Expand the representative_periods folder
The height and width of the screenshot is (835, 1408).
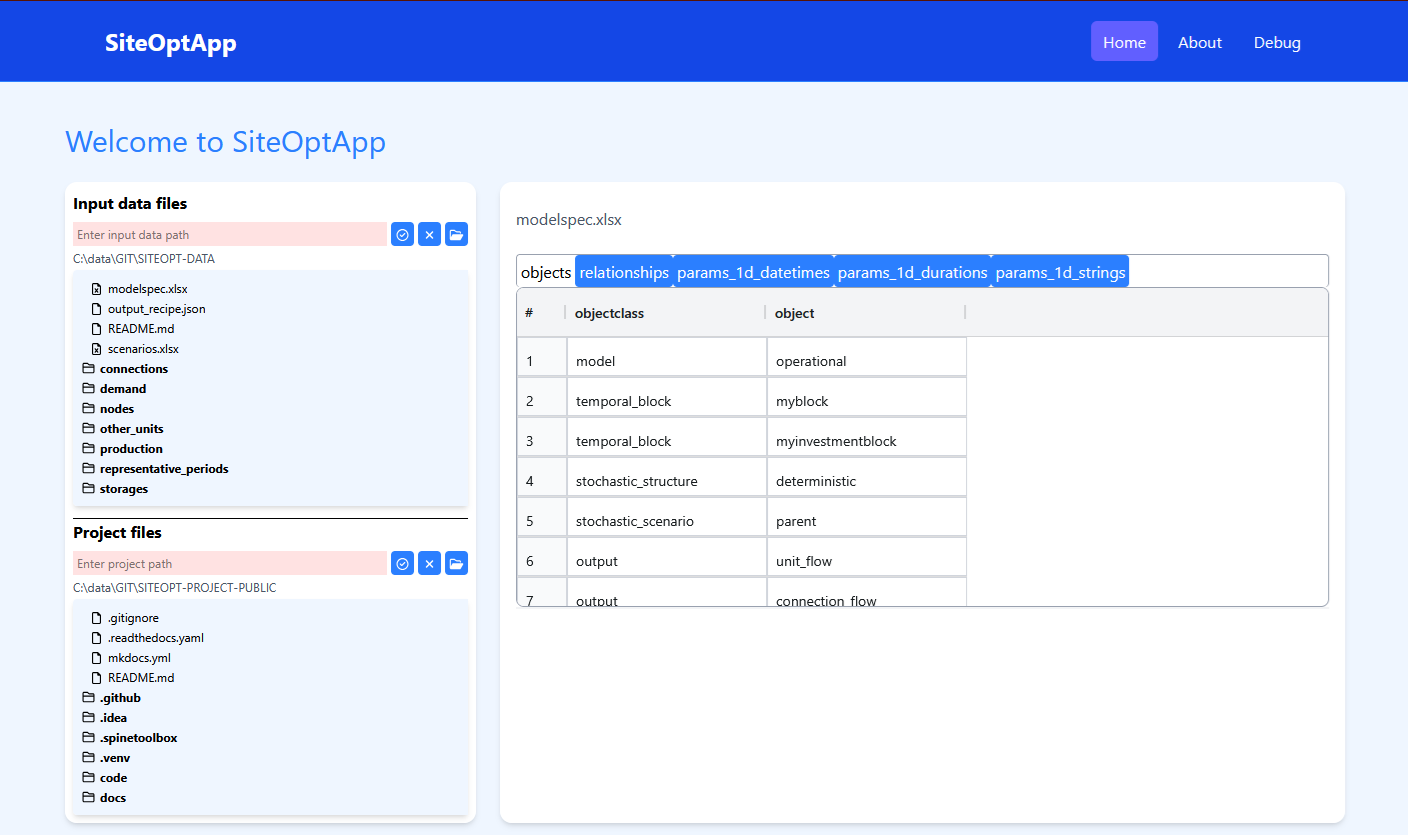point(163,469)
